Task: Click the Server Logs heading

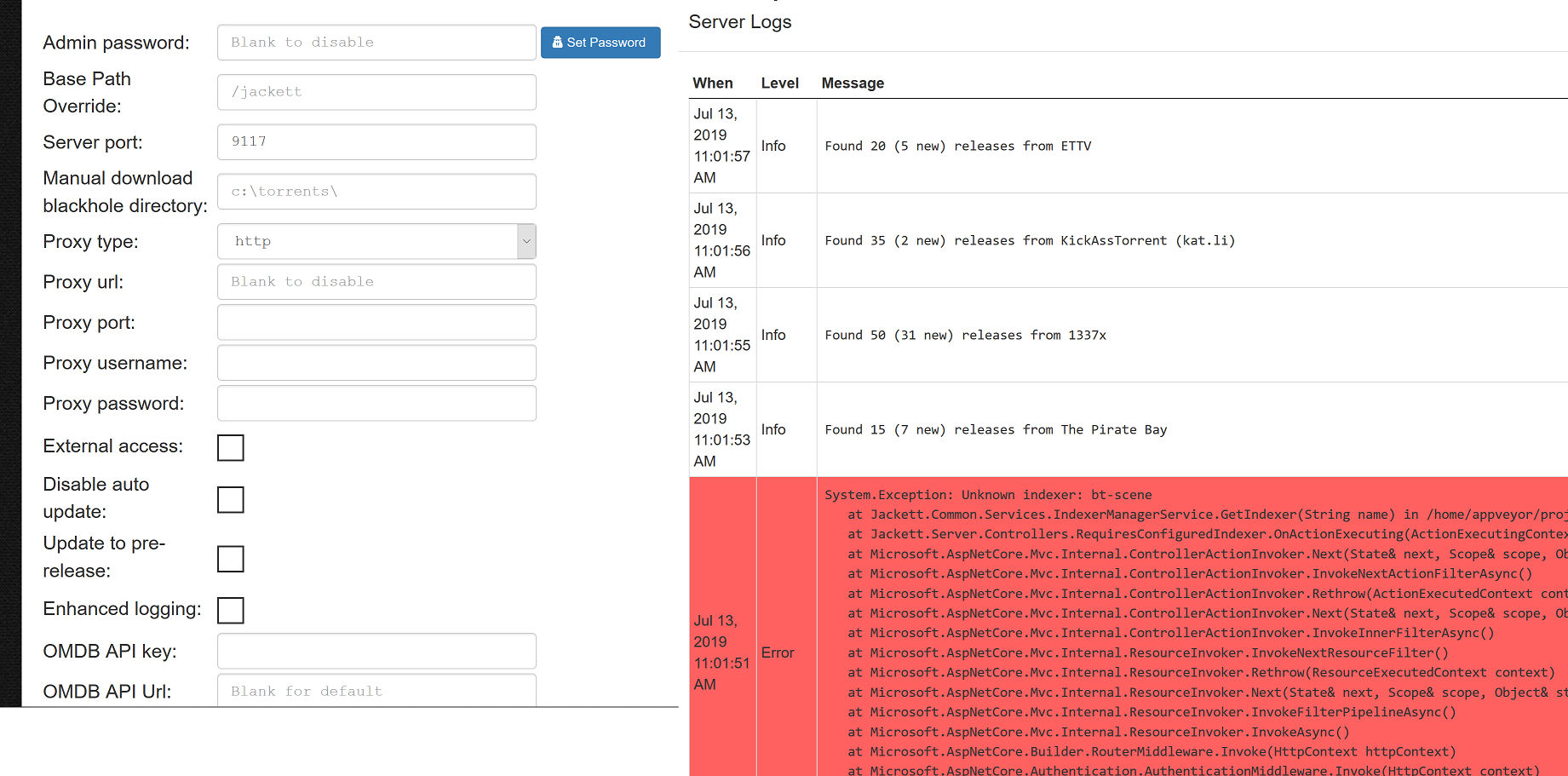Action: pyautogui.click(x=739, y=22)
